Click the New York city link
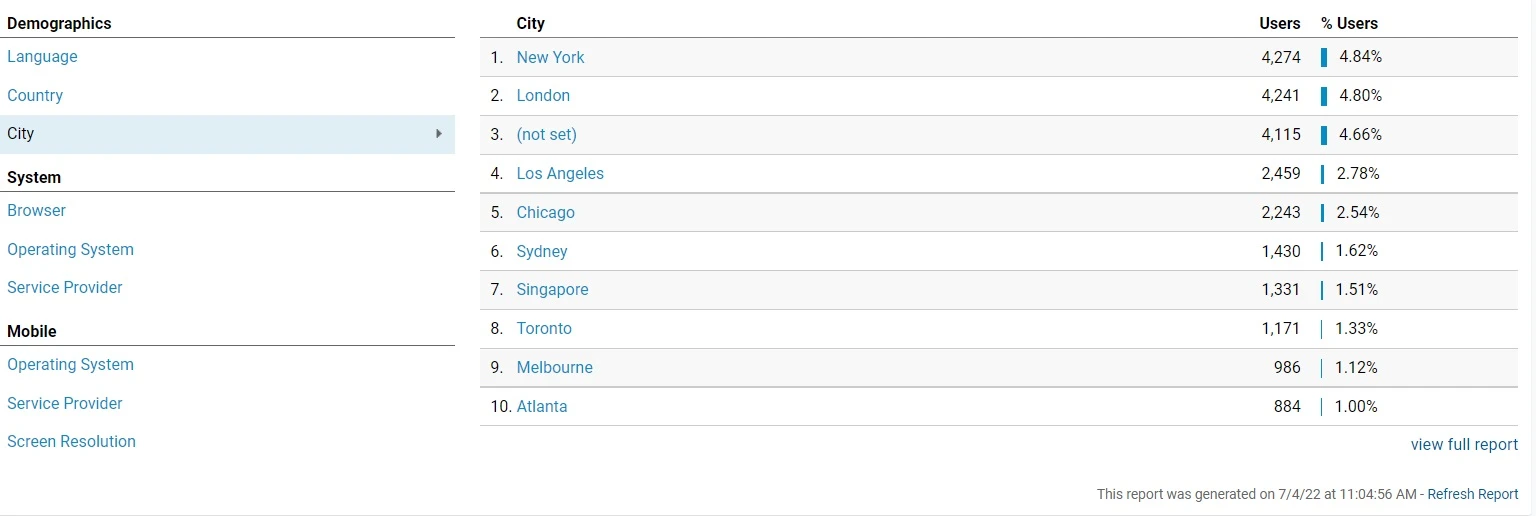Image resolution: width=1536 pixels, height=516 pixels. (550, 58)
